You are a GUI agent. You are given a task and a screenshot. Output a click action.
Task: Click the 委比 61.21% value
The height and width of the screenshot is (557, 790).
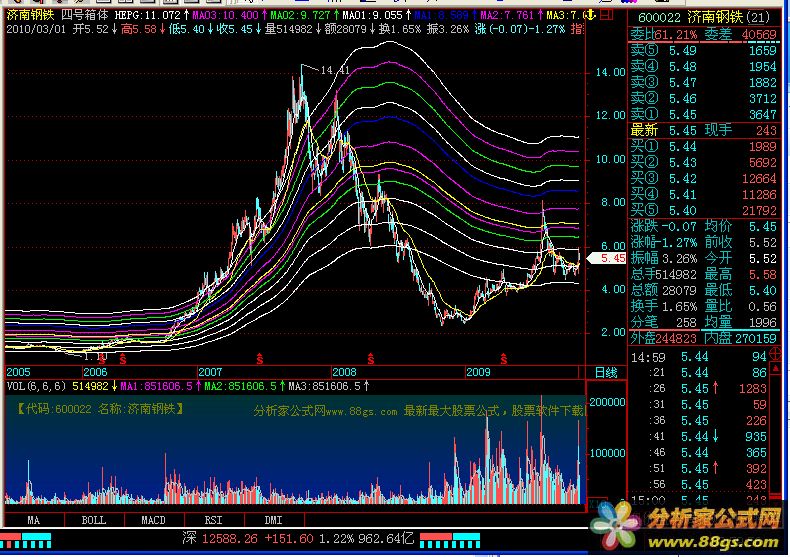click(675, 35)
